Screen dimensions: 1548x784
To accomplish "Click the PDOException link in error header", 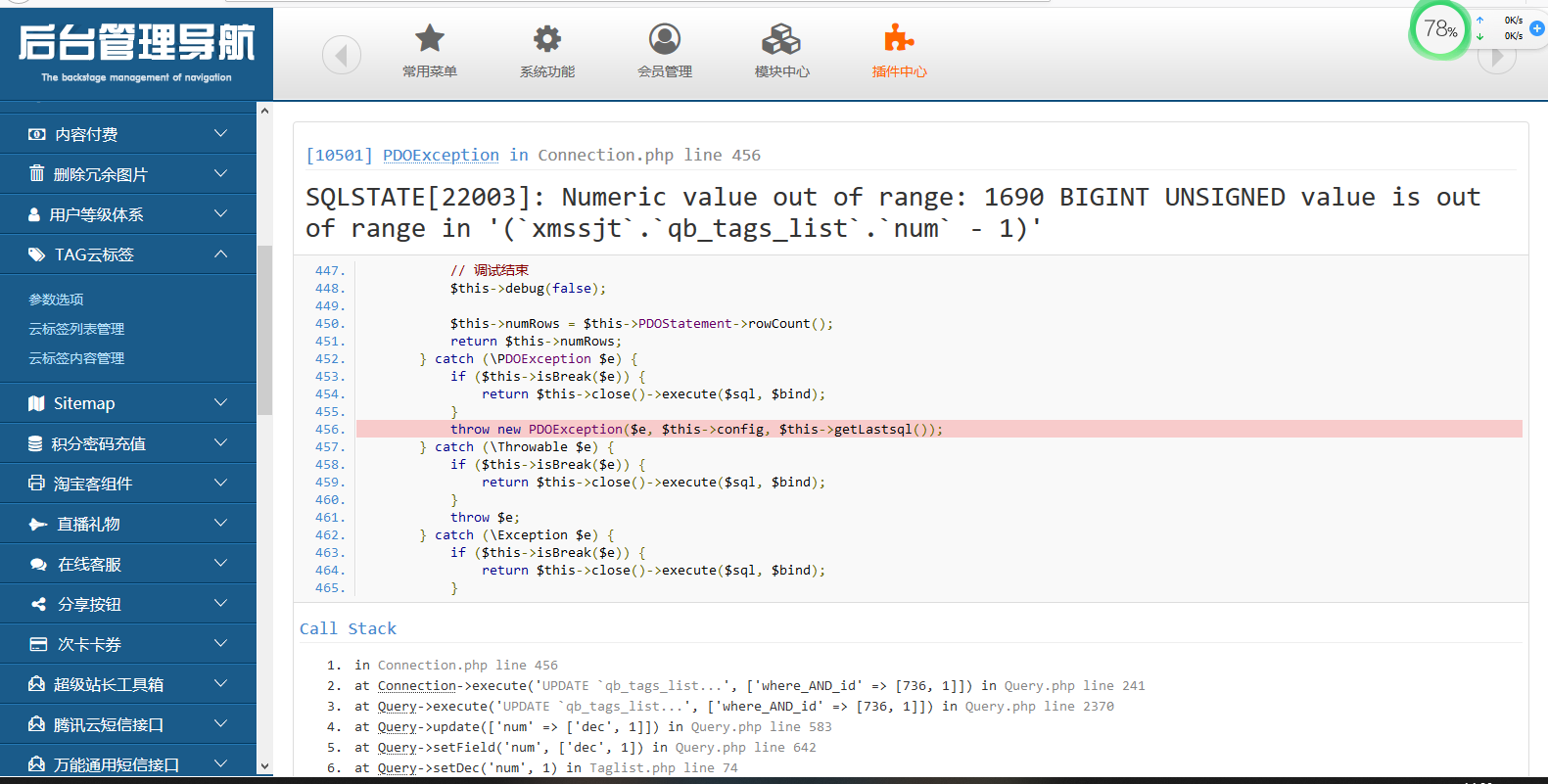I will coord(441,155).
